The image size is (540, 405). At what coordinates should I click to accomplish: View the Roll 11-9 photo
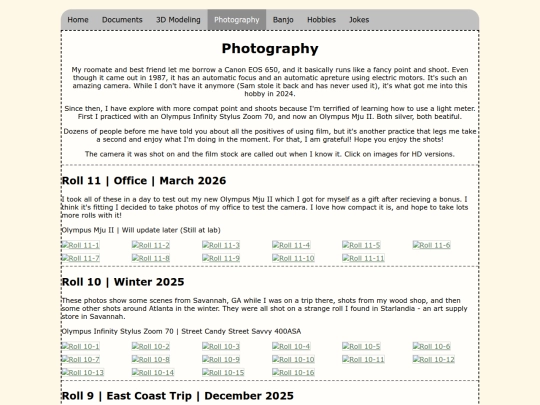tap(221, 258)
